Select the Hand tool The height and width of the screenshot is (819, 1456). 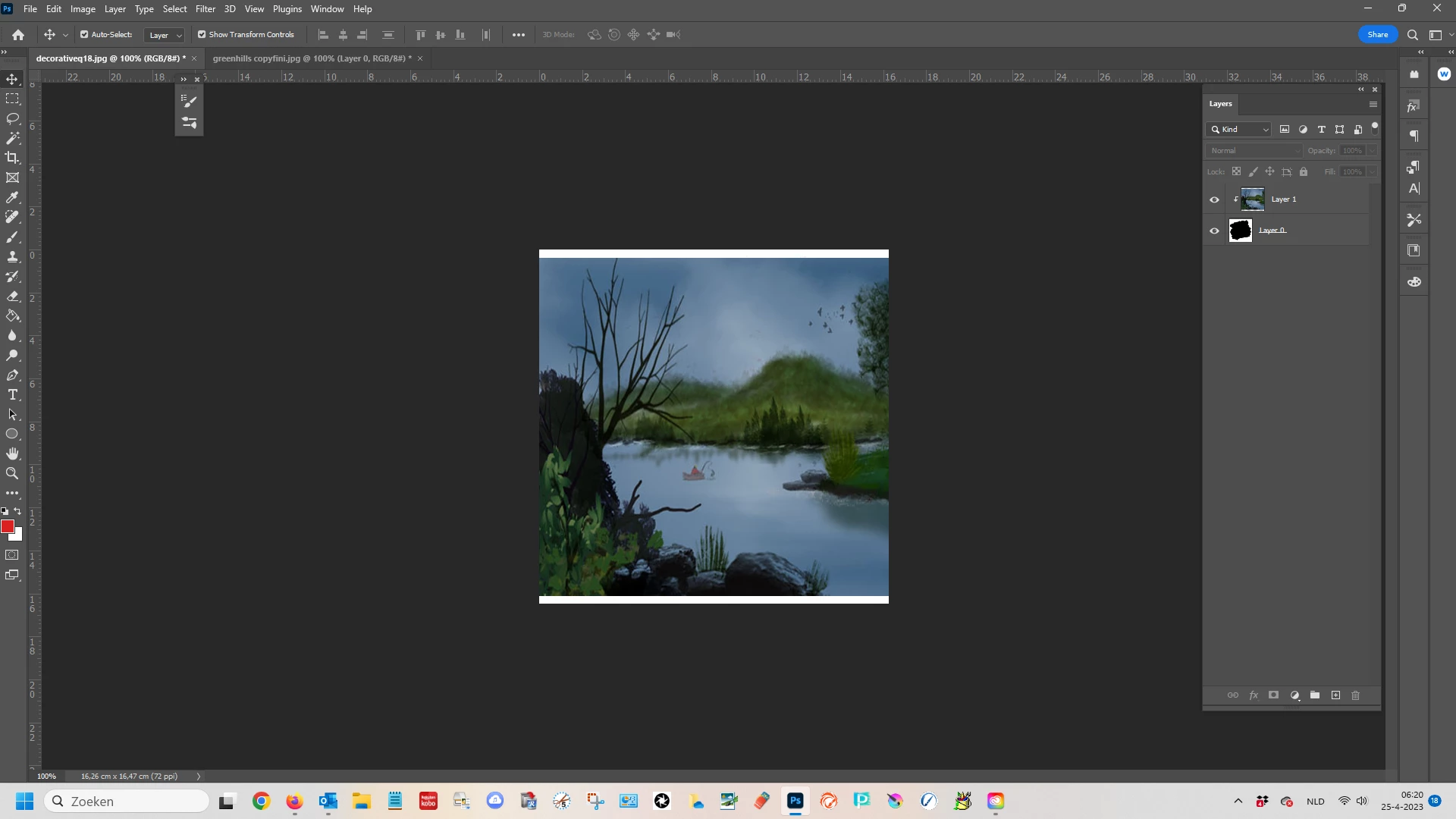[x=12, y=453]
